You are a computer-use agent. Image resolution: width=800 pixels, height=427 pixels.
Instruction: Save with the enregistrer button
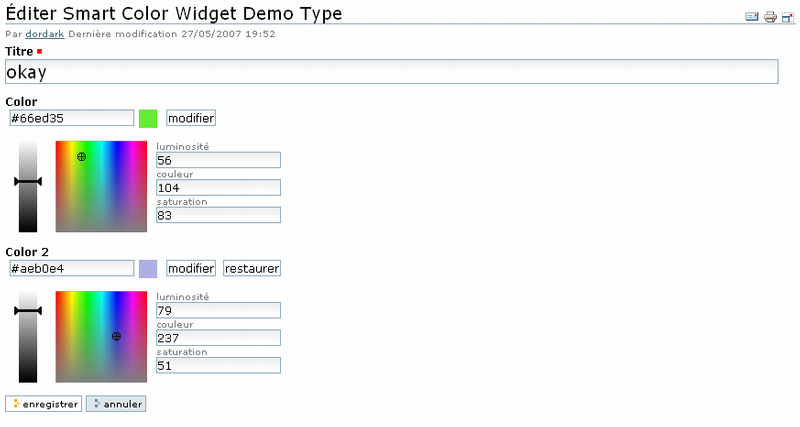point(44,404)
